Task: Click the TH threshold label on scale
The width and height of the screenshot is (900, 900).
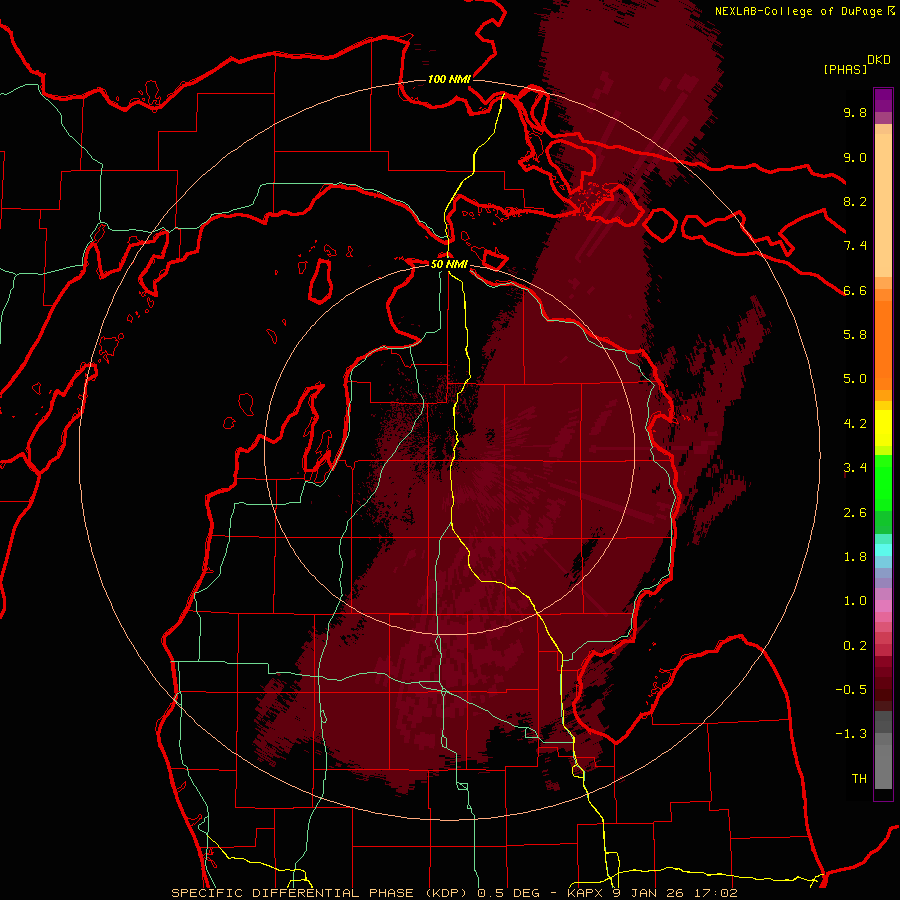Action: point(859,779)
